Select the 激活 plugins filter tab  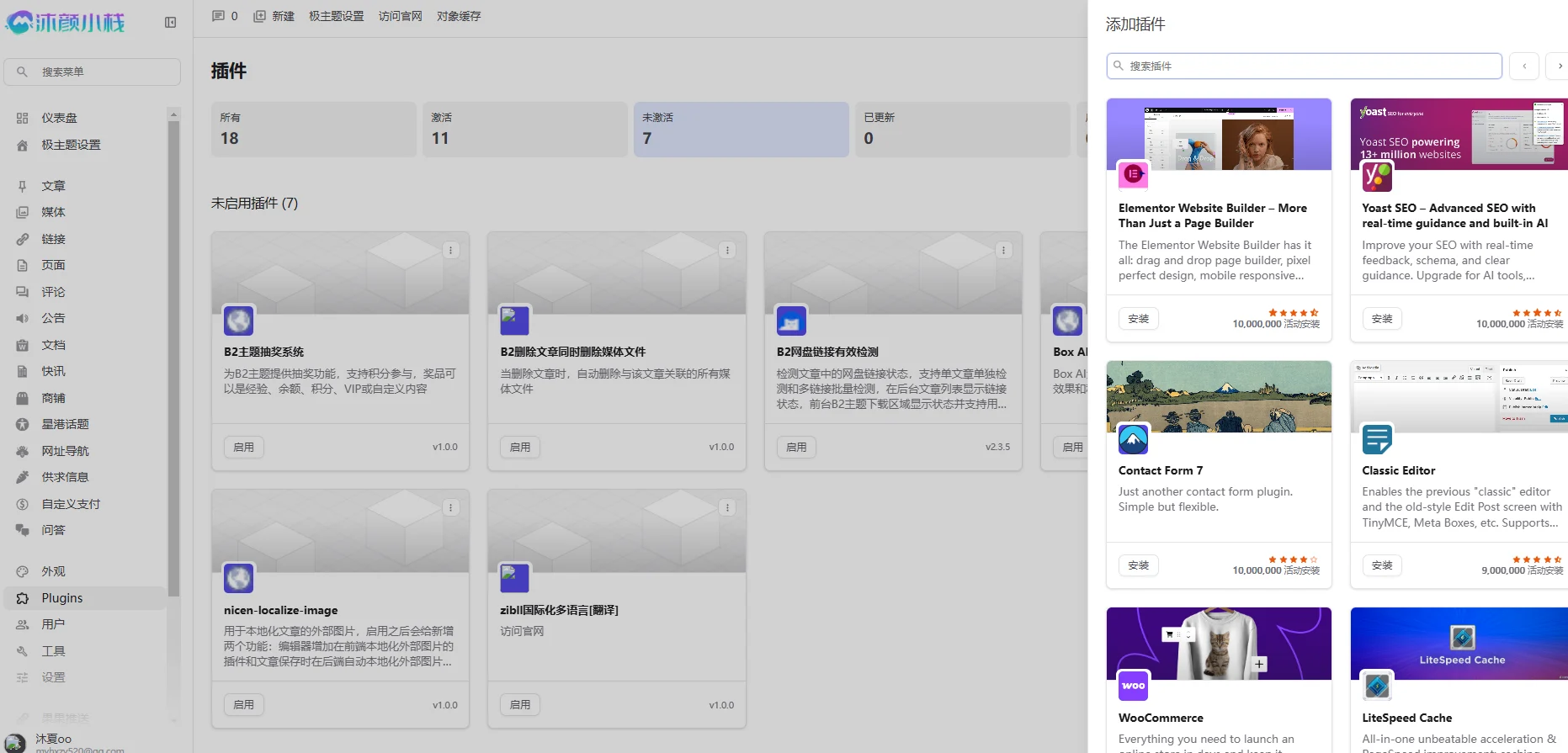tap(525, 130)
